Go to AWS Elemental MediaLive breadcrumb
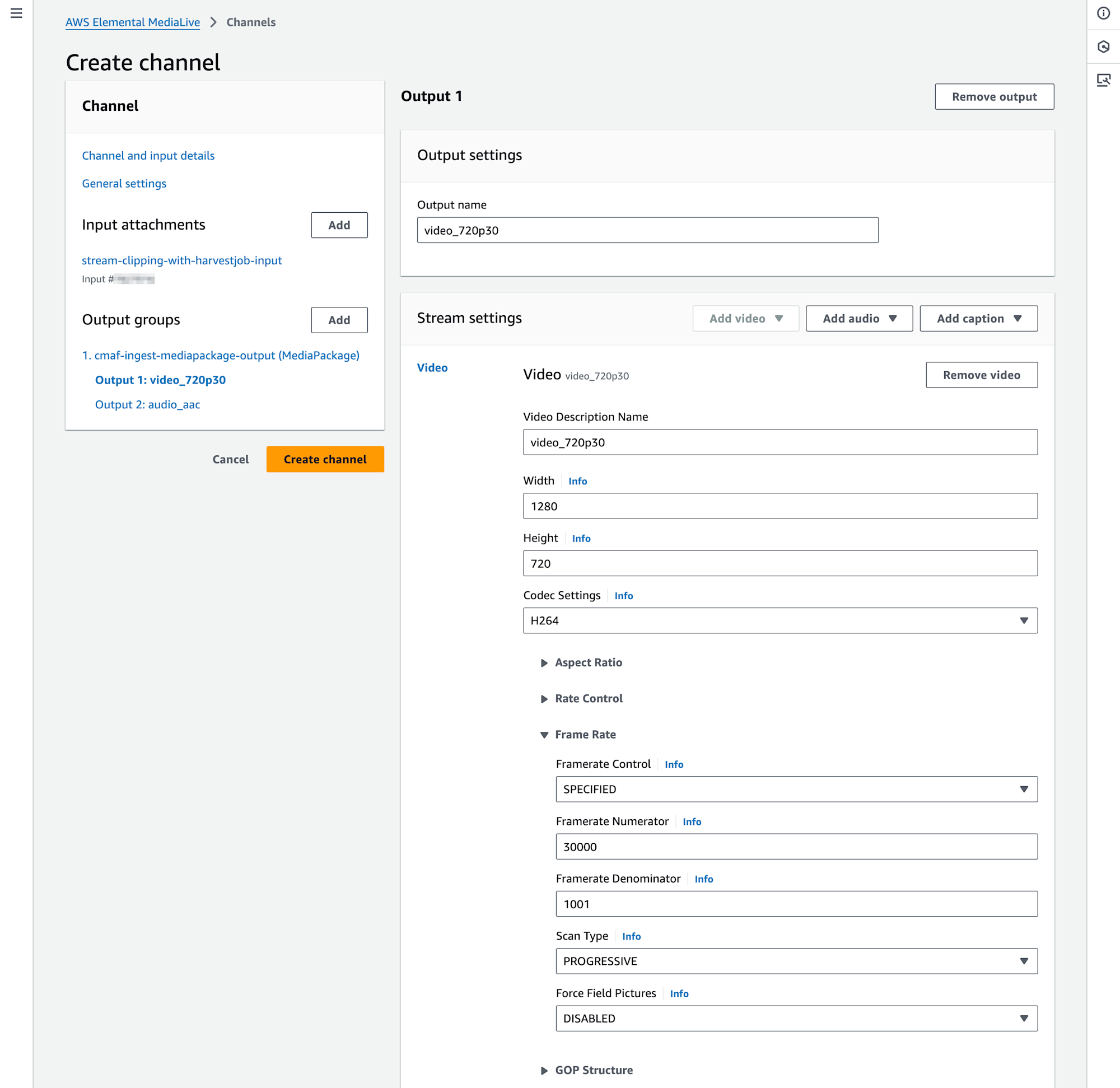This screenshot has height=1088, width=1120. tap(133, 22)
